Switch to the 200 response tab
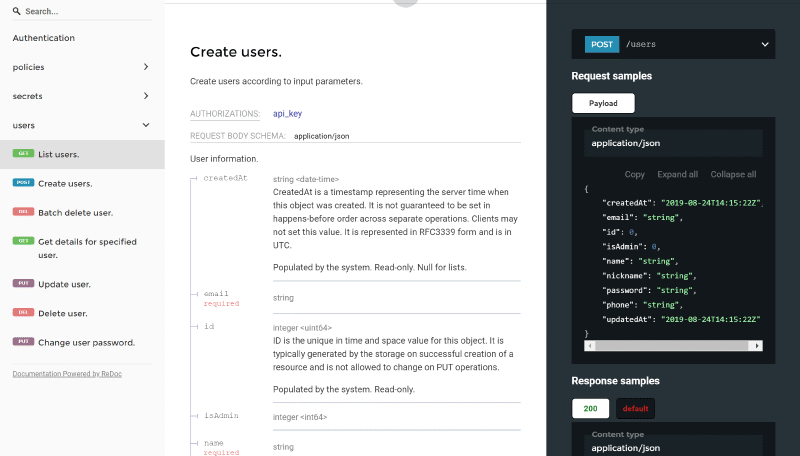This screenshot has height=456, width=800. click(x=590, y=408)
